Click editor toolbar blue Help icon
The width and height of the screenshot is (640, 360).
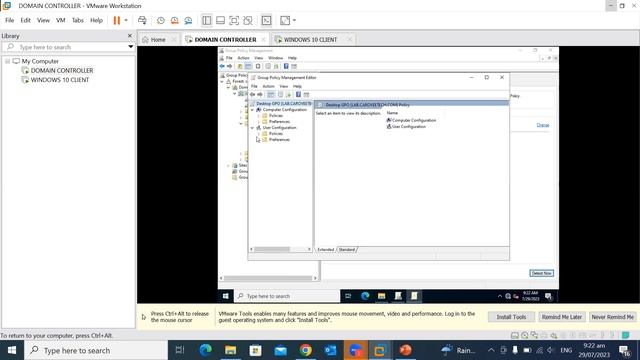[x=298, y=95]
